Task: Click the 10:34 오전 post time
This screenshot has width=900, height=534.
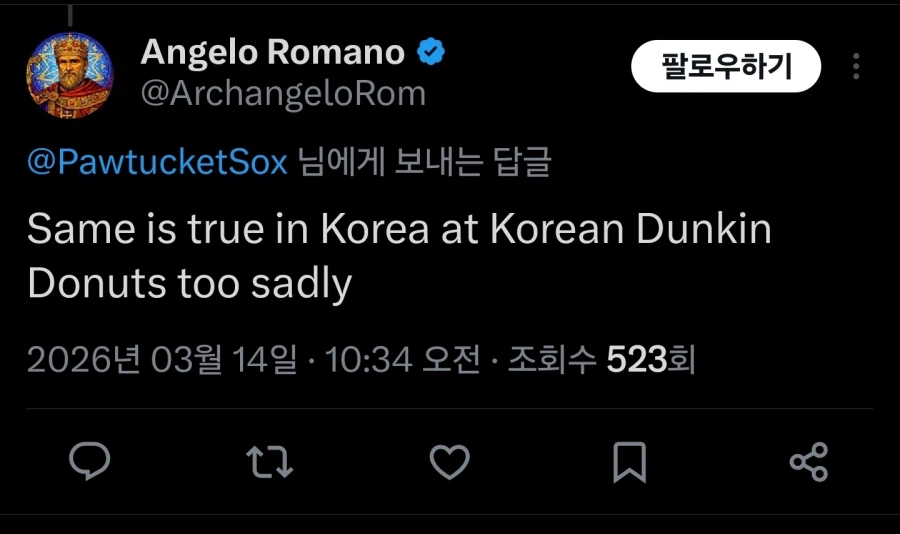Action: pyautogui.click(x=403, y=360)
